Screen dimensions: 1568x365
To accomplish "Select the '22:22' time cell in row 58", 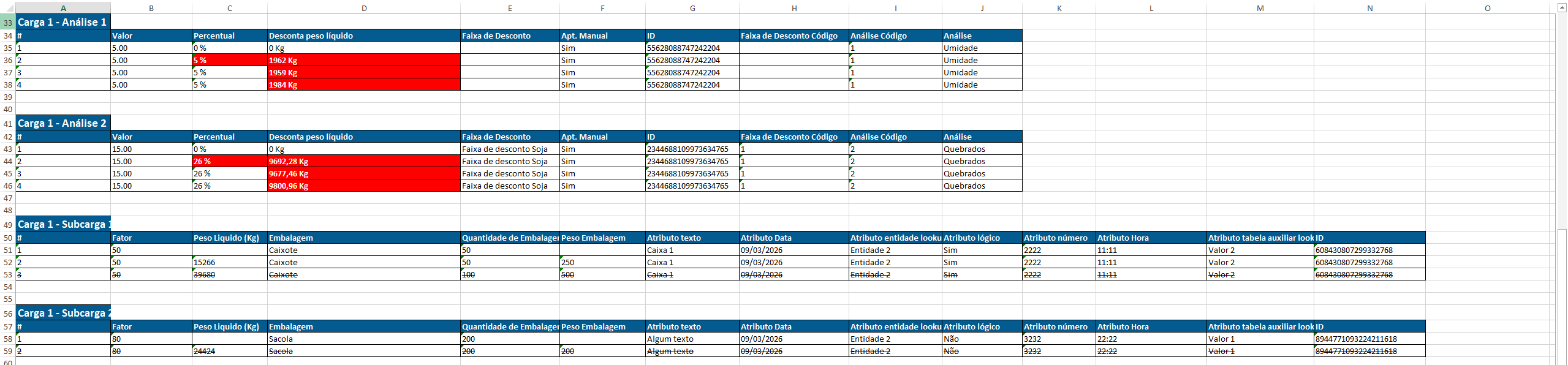I will click(1151, 339).
